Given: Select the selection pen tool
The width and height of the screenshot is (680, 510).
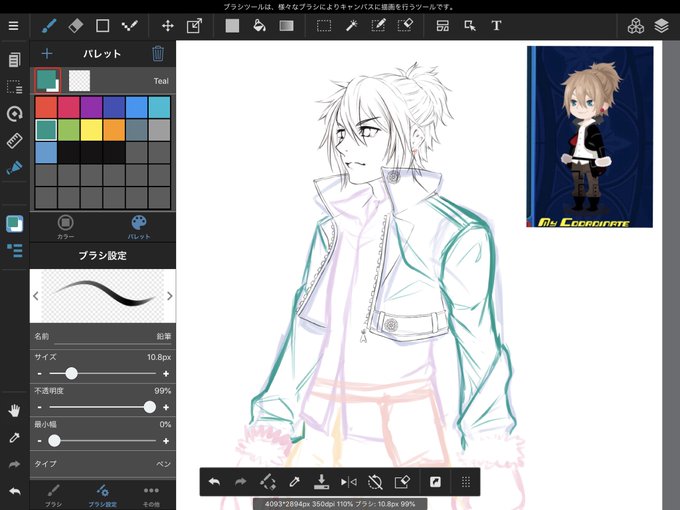Looking at the screenshot, I should [378, 26].
